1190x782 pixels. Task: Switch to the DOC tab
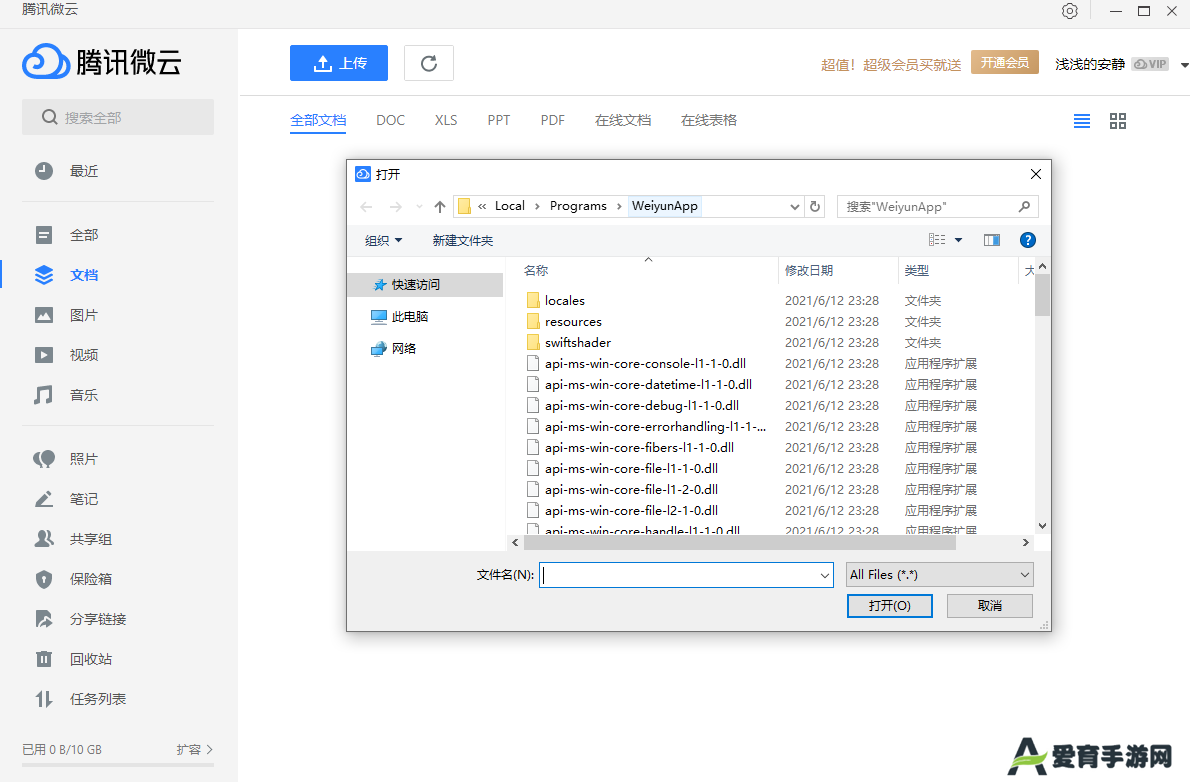390,120
